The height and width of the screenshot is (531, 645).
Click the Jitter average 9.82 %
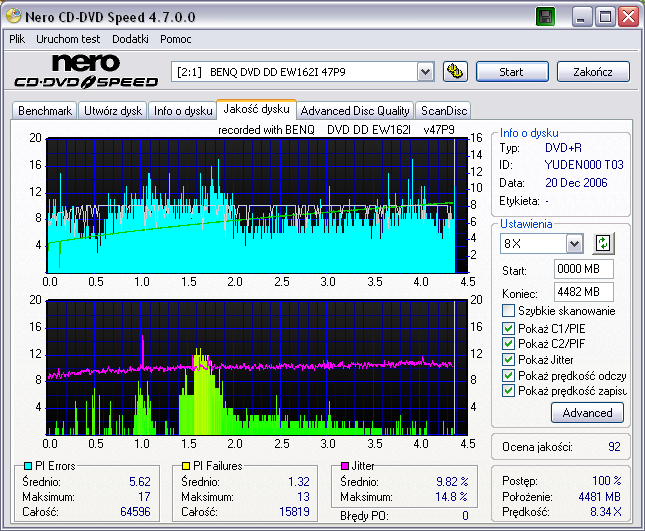(x=452, y=482)
